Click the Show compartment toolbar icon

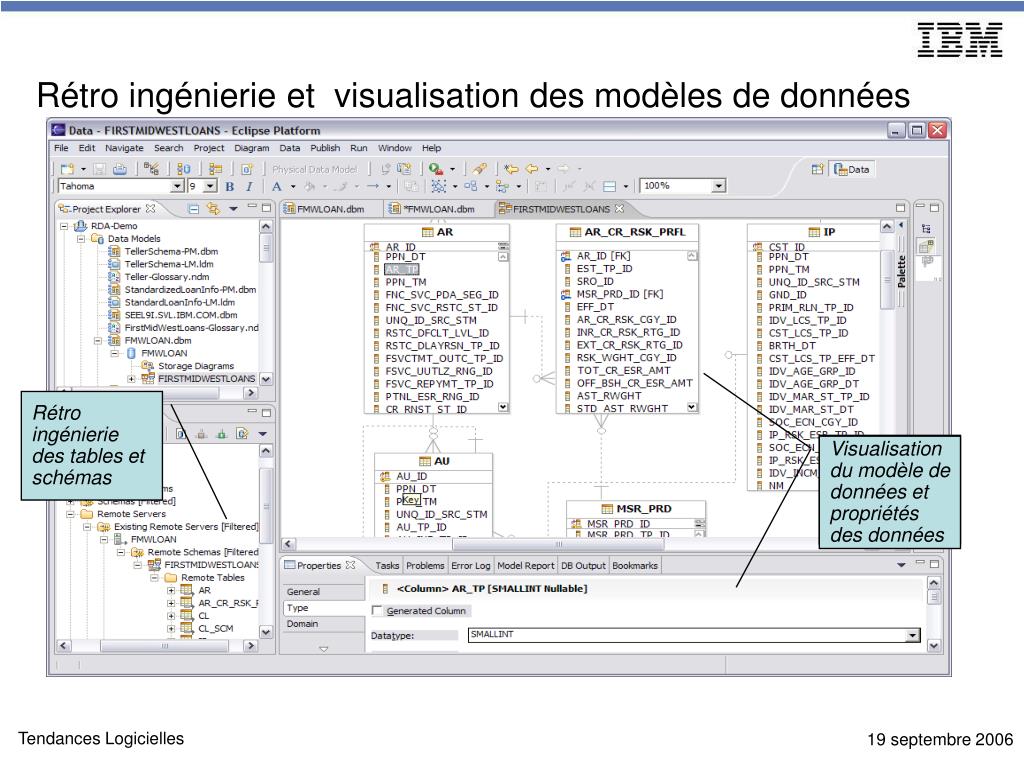pos(609,186)
